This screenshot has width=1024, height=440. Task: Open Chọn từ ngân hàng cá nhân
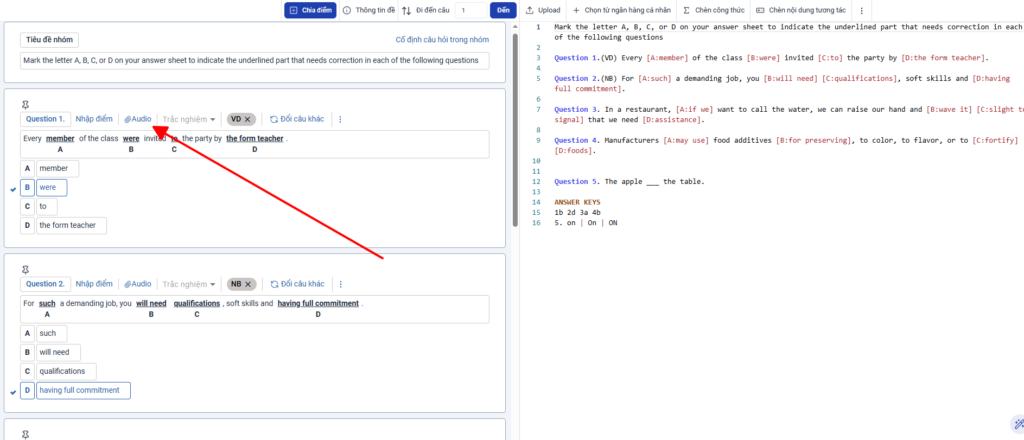622,10
